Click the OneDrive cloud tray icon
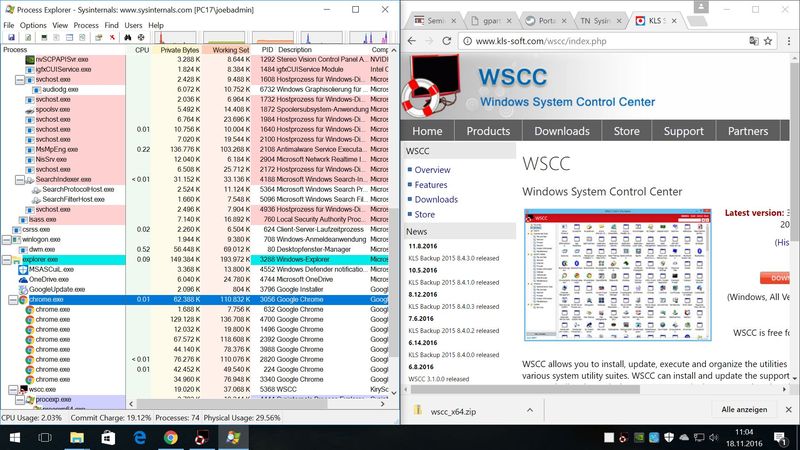The width and height of the screenshot is (800, 450). 684,437
